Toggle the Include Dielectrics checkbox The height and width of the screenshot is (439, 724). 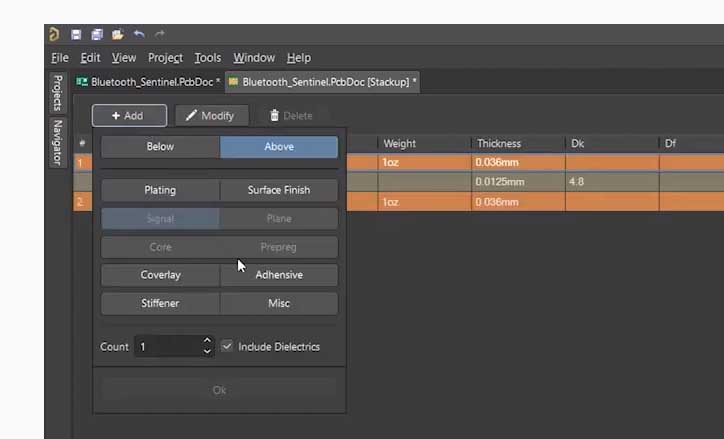(x=227, y=346)
